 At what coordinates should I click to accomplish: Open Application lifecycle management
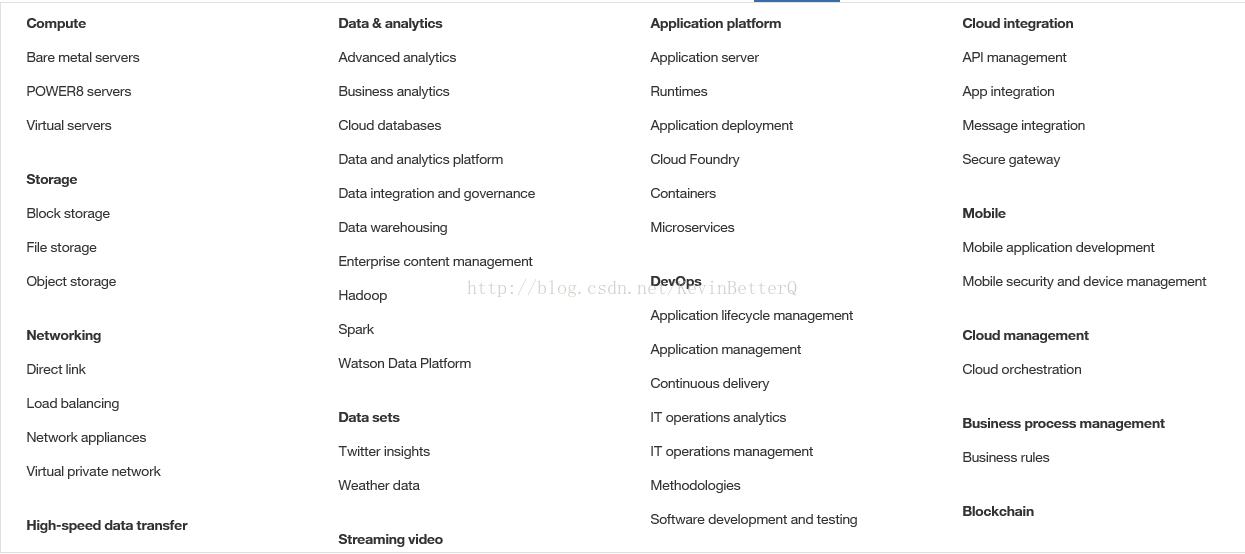(x=752, y=315)
